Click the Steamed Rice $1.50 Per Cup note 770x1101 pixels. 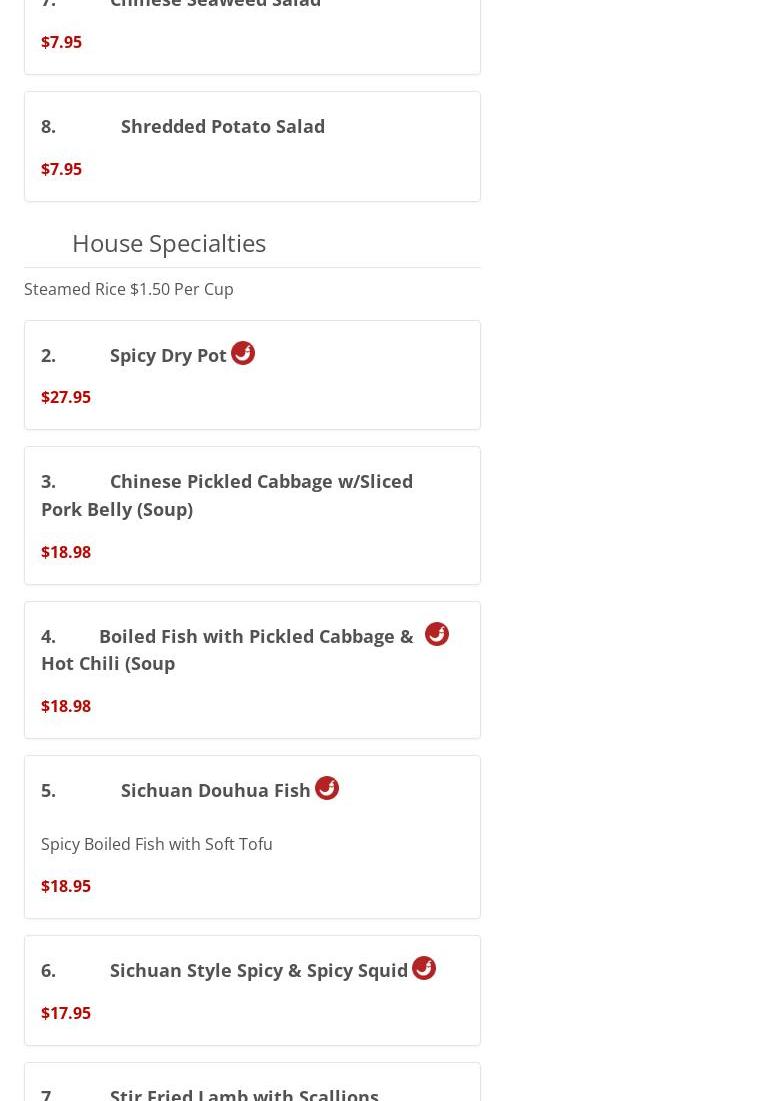click(128, 289)
